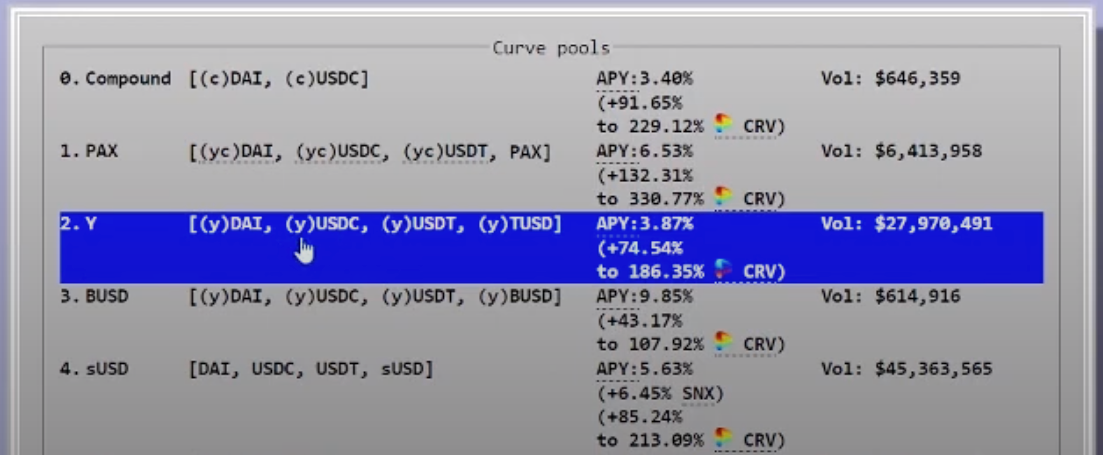This screenshot has width=1103, height=455.
Task: Click the APY:9.85% label for BUSD
Action: (x=644, y=297)
